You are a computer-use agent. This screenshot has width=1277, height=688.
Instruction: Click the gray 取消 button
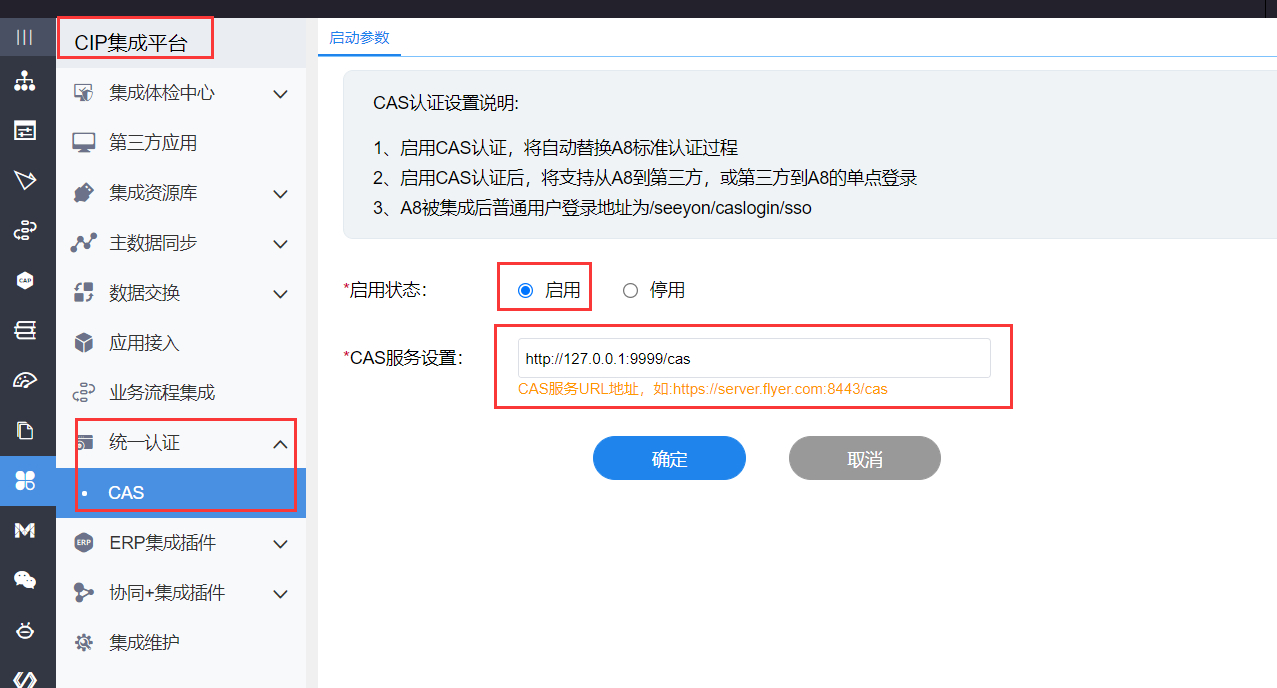pos(865,458)
